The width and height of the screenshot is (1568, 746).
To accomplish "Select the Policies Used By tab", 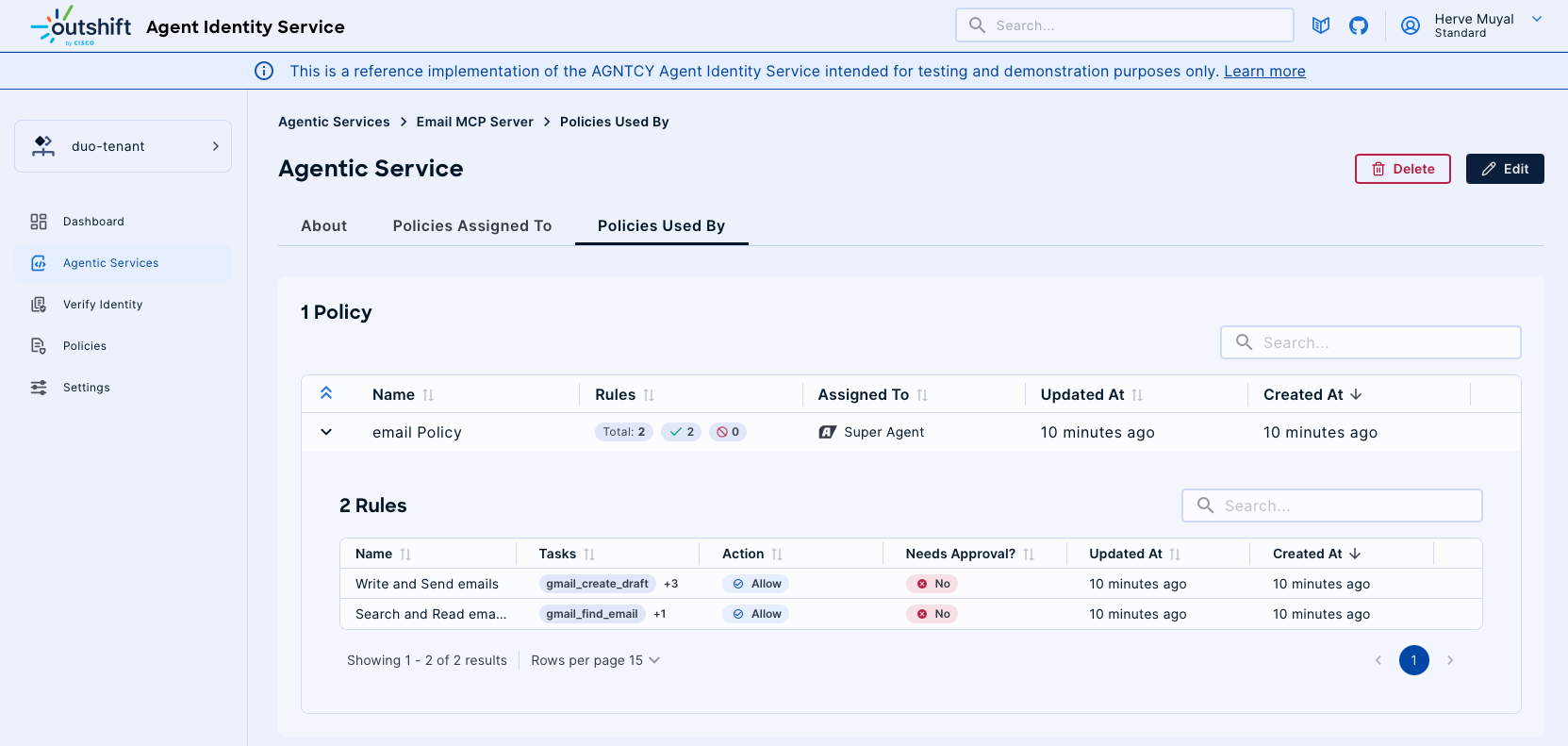I will click(x=662, y=225).
